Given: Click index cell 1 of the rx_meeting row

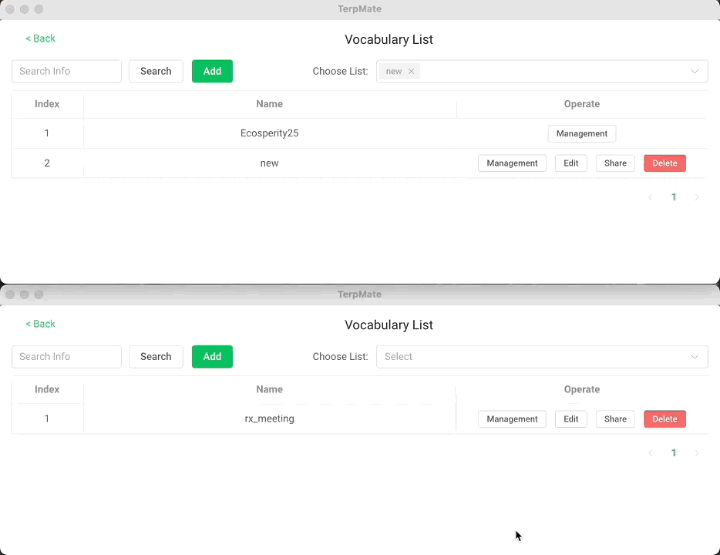Looking at the screenshot, I should tap(47, 419).
